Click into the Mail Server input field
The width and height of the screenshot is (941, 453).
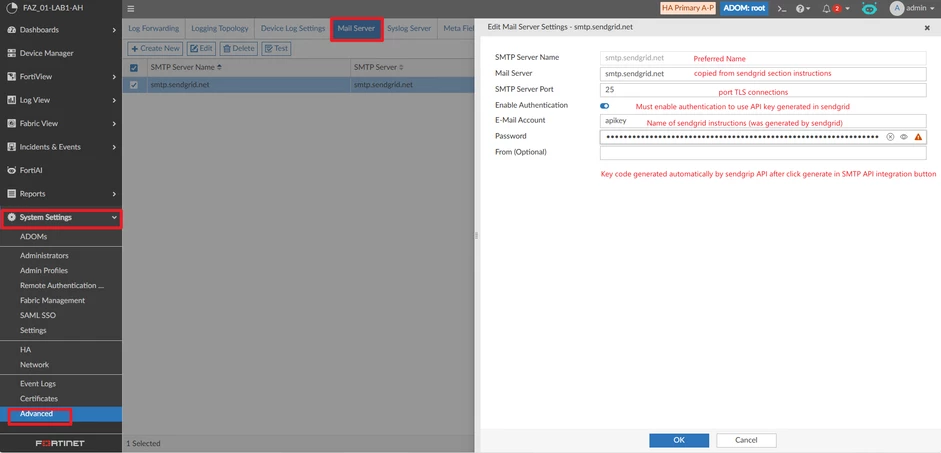point(763,74)
